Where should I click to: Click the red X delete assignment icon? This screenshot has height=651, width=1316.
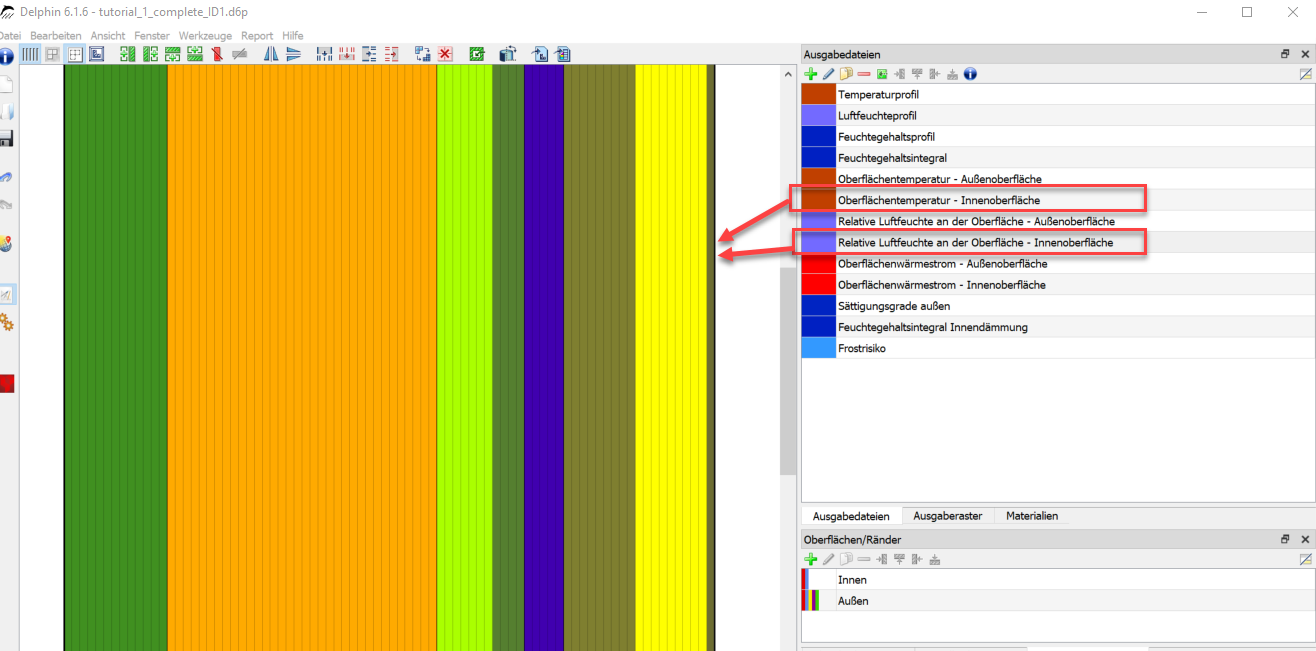click(x=445, y=54)
